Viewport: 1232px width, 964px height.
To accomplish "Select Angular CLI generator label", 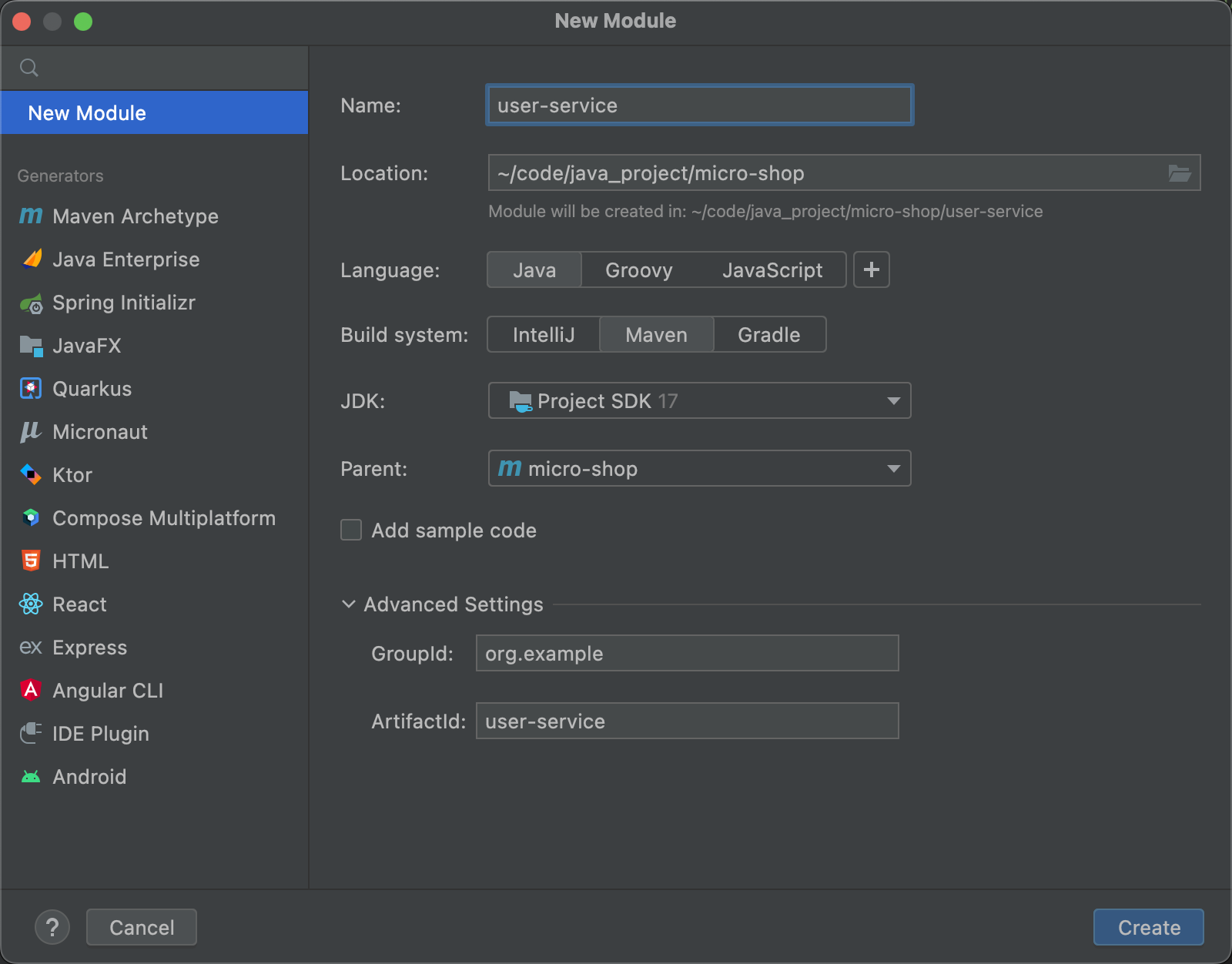I will click(108, 691).
